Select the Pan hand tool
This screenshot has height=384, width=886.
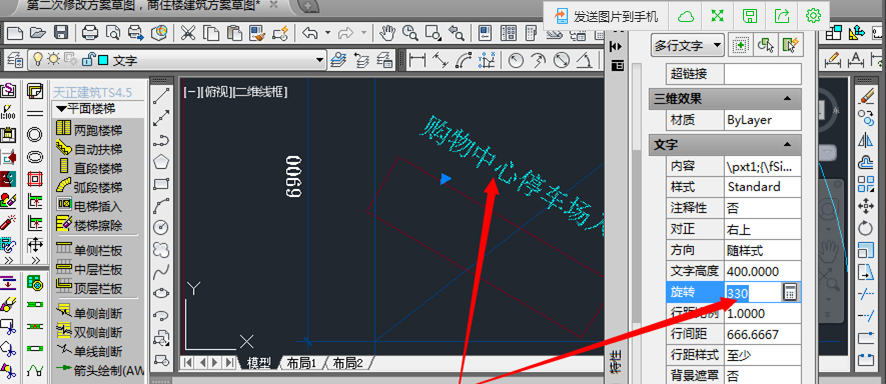(x=387, y=33)
